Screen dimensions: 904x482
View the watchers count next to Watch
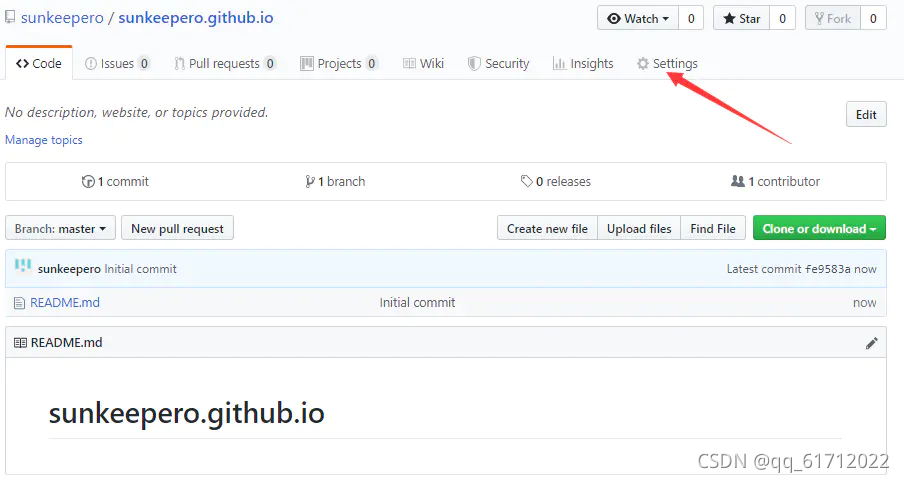(x=691, y=18)
